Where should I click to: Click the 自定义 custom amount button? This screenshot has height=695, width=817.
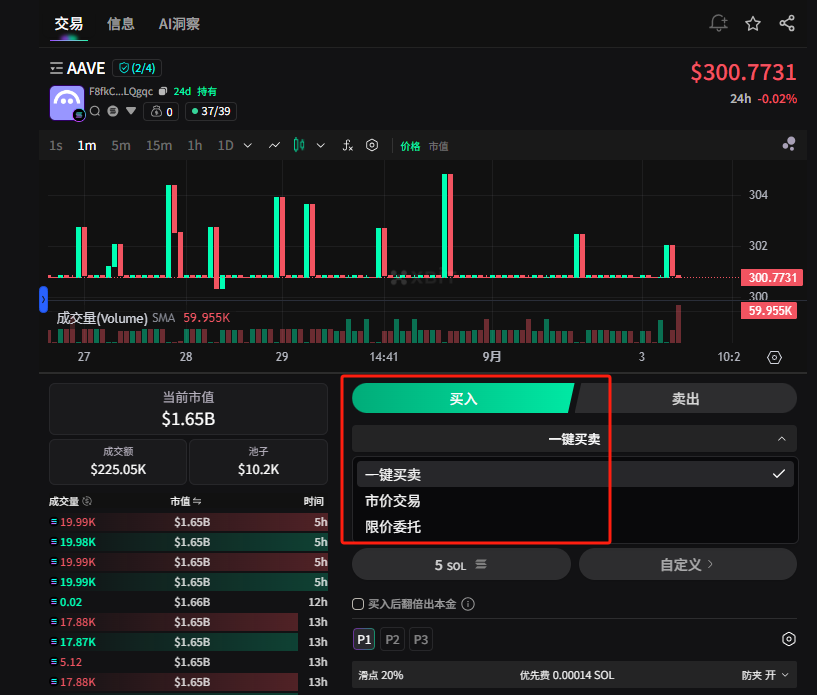tap(687, 564)
